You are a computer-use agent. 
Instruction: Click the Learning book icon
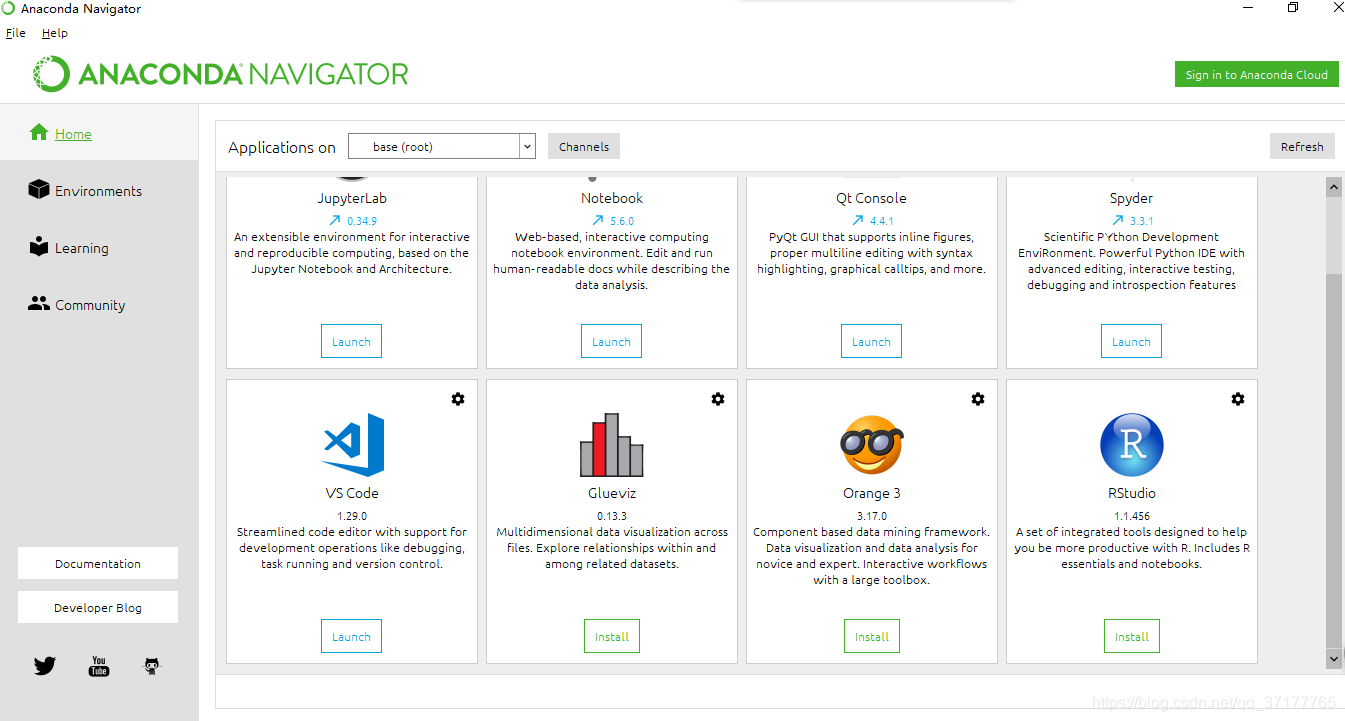coord(39,246)
